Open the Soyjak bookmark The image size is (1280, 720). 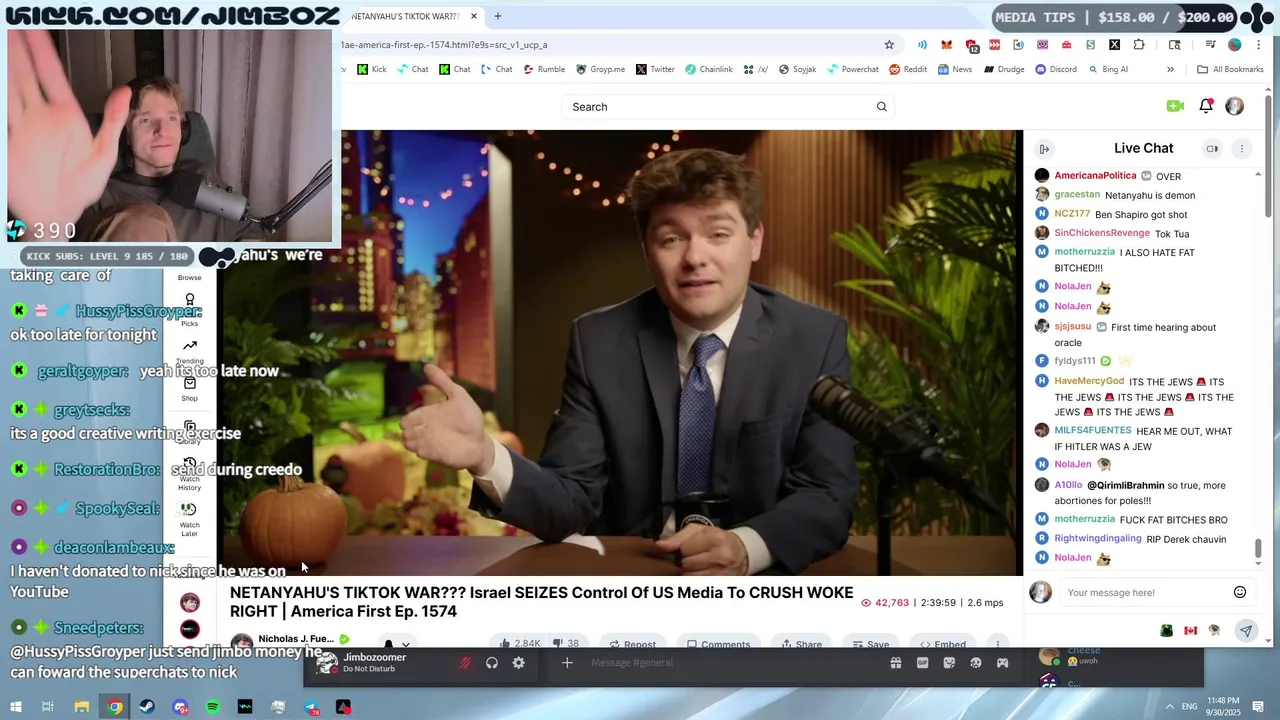coord(798,70)
